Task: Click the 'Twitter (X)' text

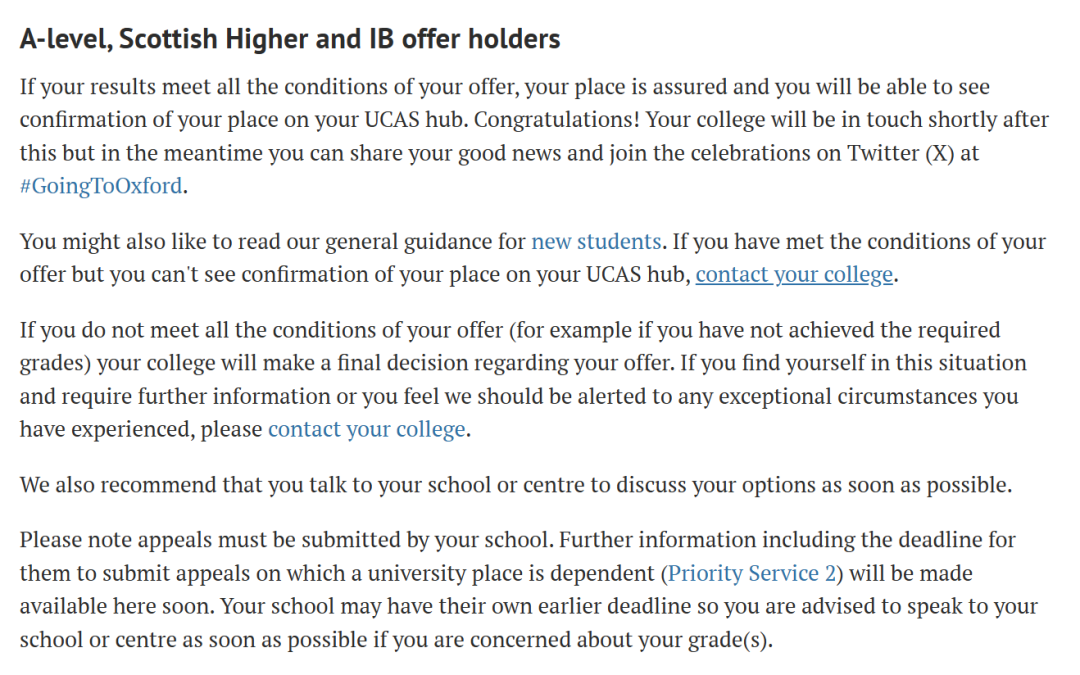Action: [x=900, y=153]
